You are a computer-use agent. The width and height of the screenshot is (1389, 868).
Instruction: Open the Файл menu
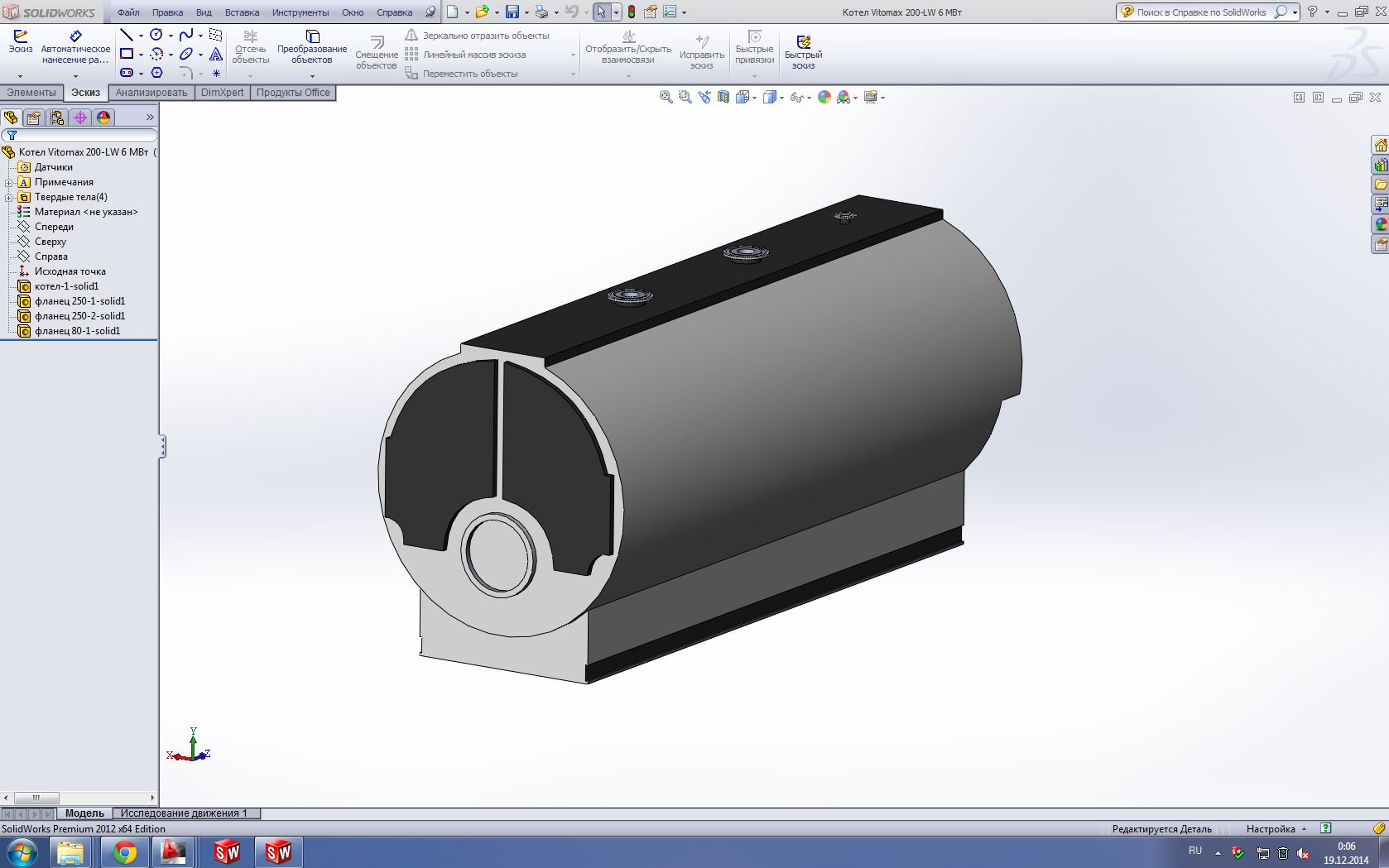coord(128,12)
